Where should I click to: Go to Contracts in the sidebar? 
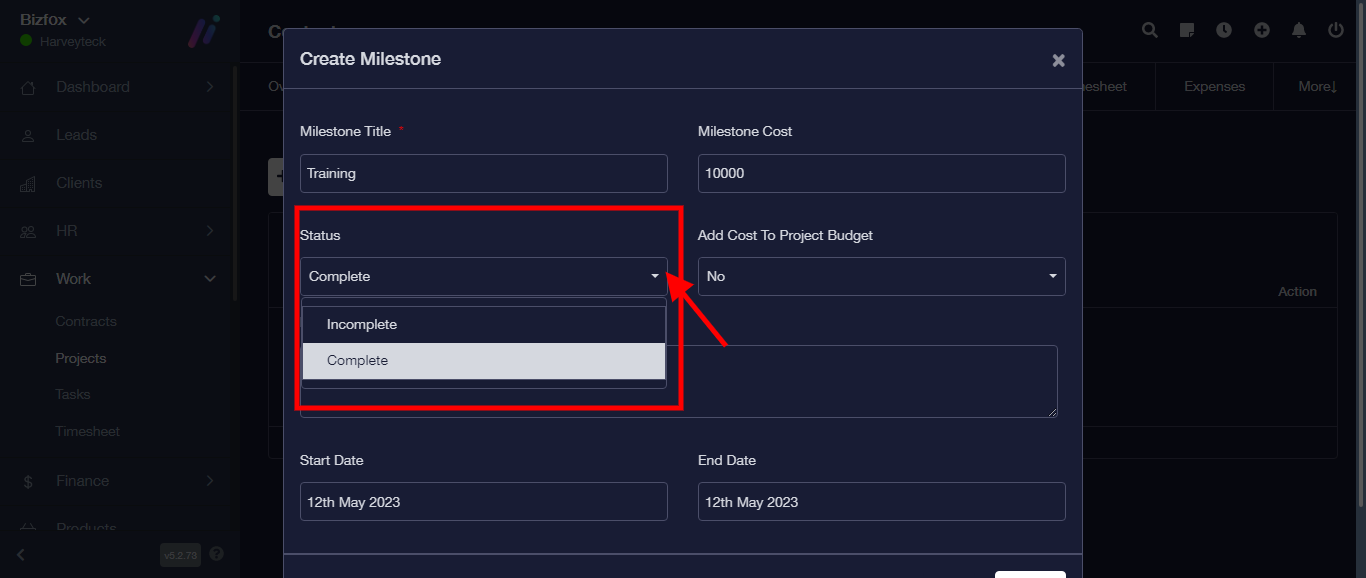click(x=86, y=322)
